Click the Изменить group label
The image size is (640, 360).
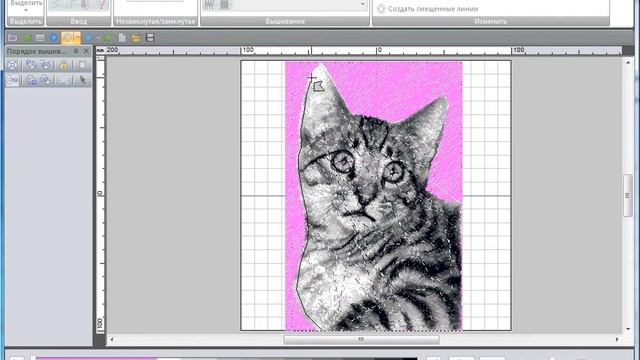[x=490, y=21]
